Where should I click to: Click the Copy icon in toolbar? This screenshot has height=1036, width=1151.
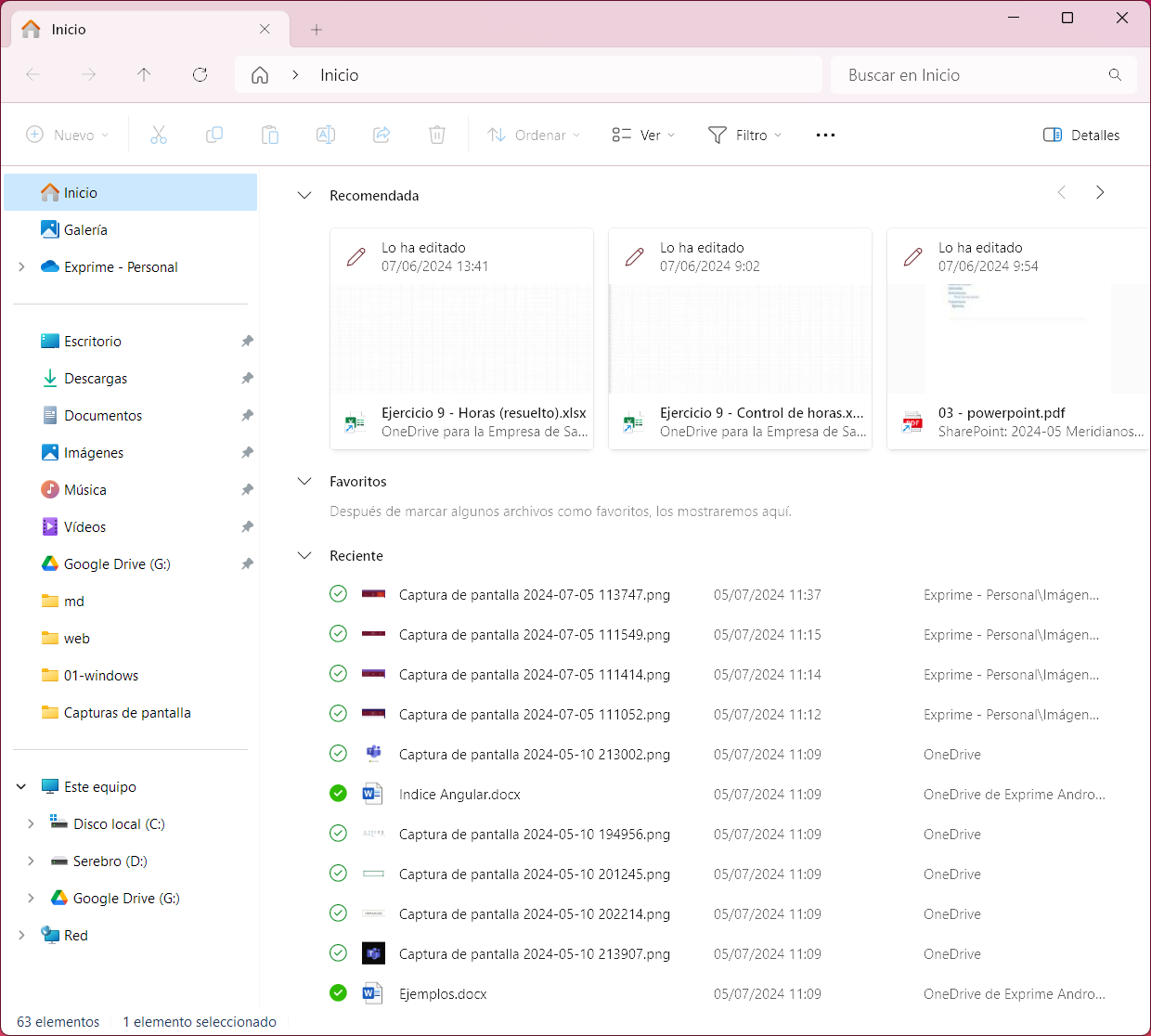click(214, 135)
